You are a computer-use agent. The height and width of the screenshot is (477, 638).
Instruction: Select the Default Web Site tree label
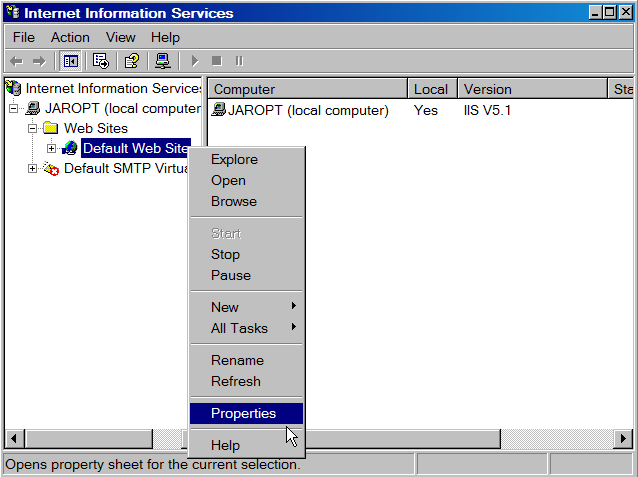tap(136, 148)
